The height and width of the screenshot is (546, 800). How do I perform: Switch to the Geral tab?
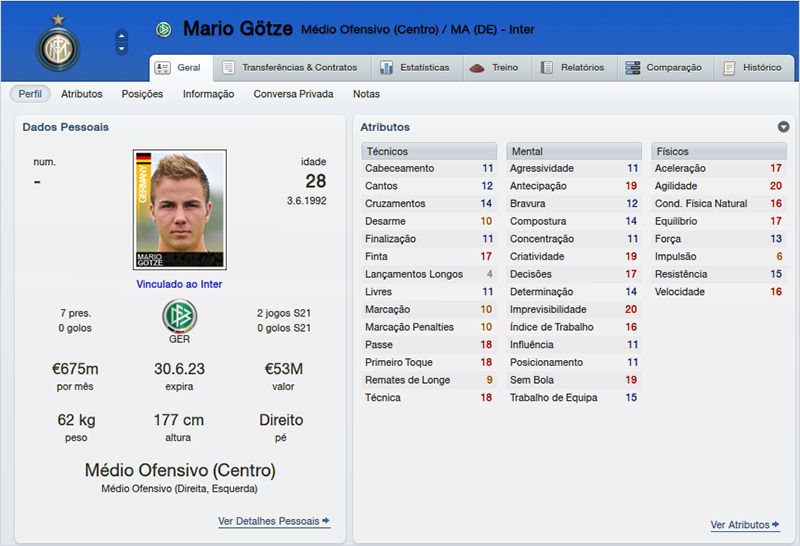click(x=179, y=68)
